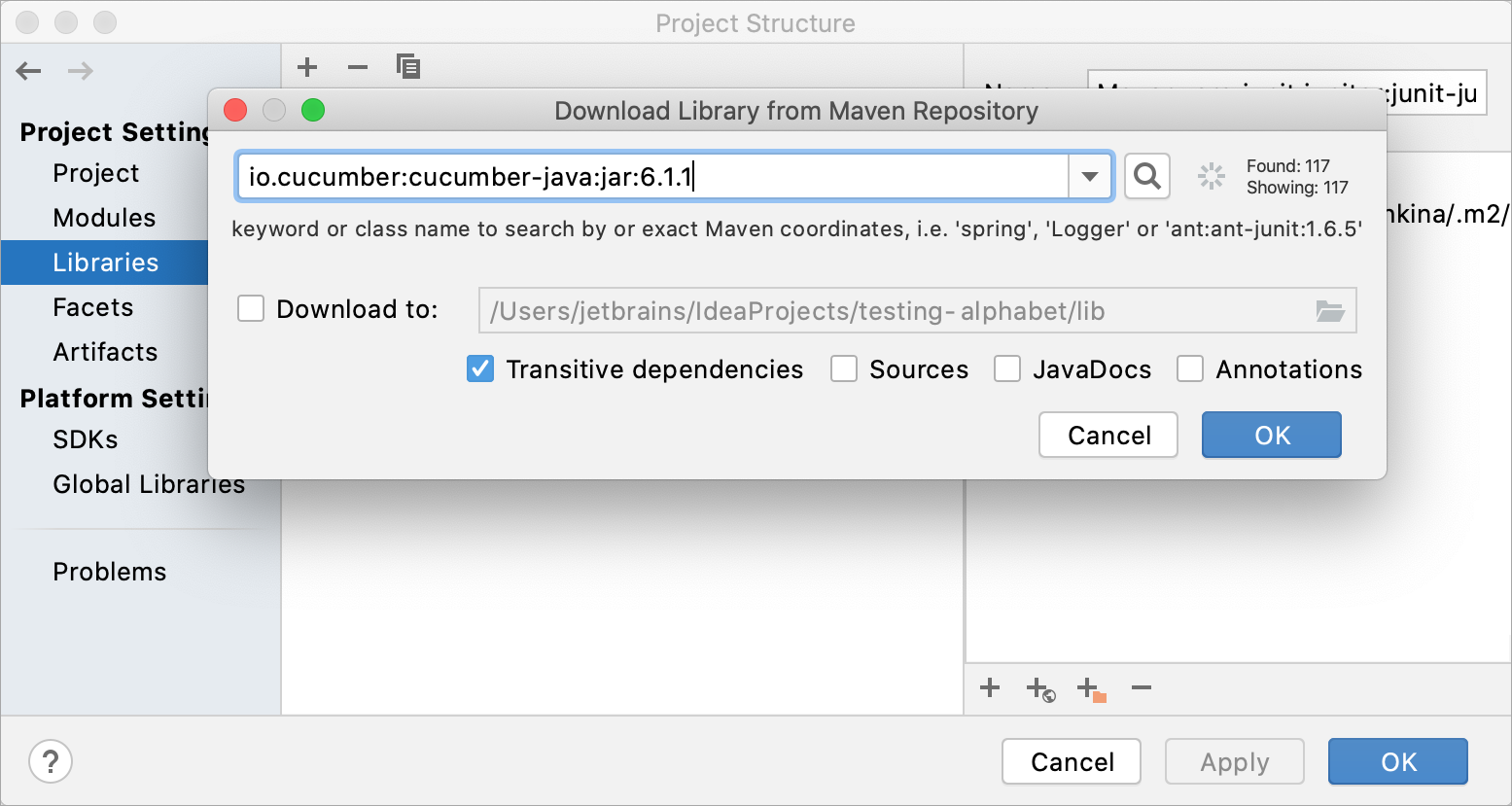Click the back navigation arrow

point(28,70)
